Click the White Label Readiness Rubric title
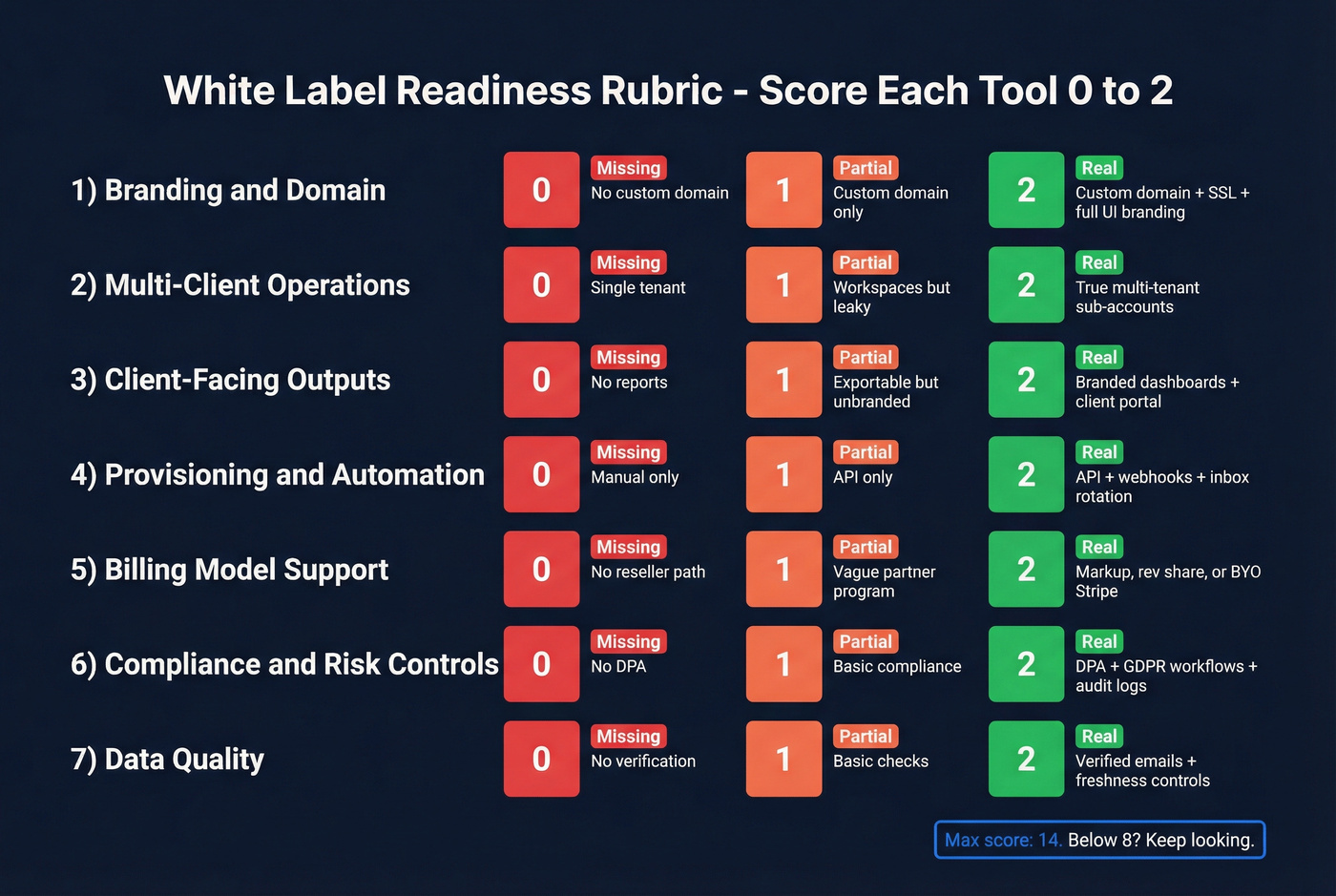Image resolution: width=1336 pixels, height=896 pixels. tap(668, 90)
